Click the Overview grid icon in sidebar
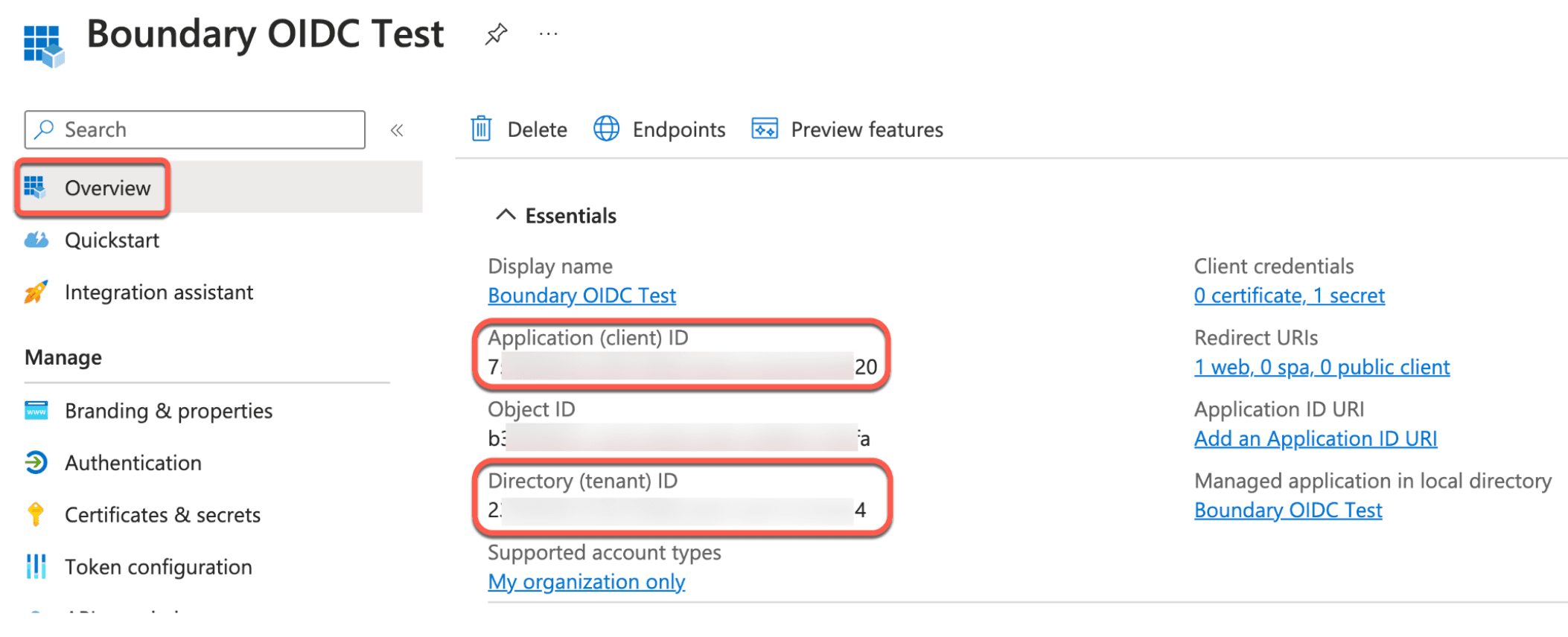Viewport: 1568px width, 637px height. point(35,188)
